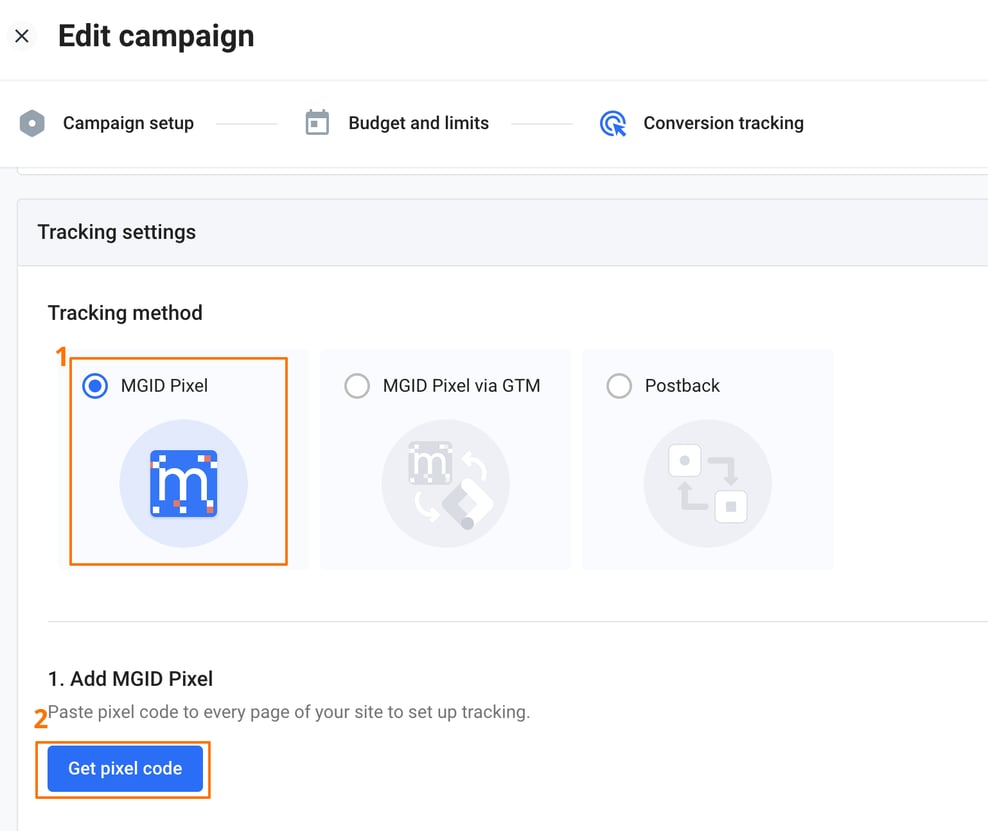
Task: Click the Get pixel code button
Action: [x=124, y=769]
